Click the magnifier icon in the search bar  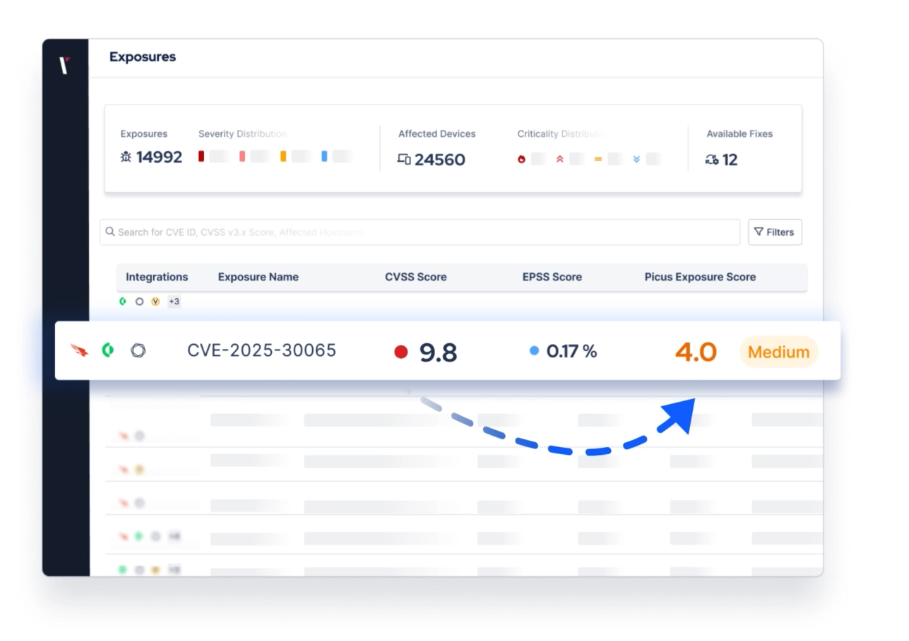click(110, 232)
